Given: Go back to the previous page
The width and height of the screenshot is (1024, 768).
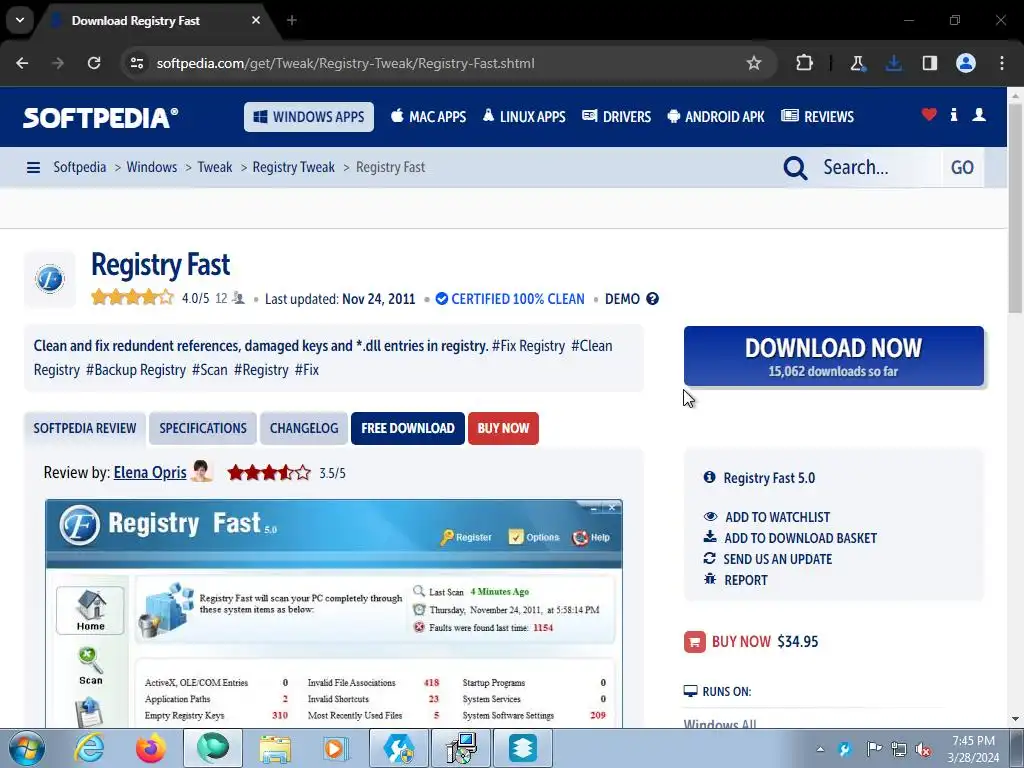Looking at the screenshot, I should (x=22, y=63).
